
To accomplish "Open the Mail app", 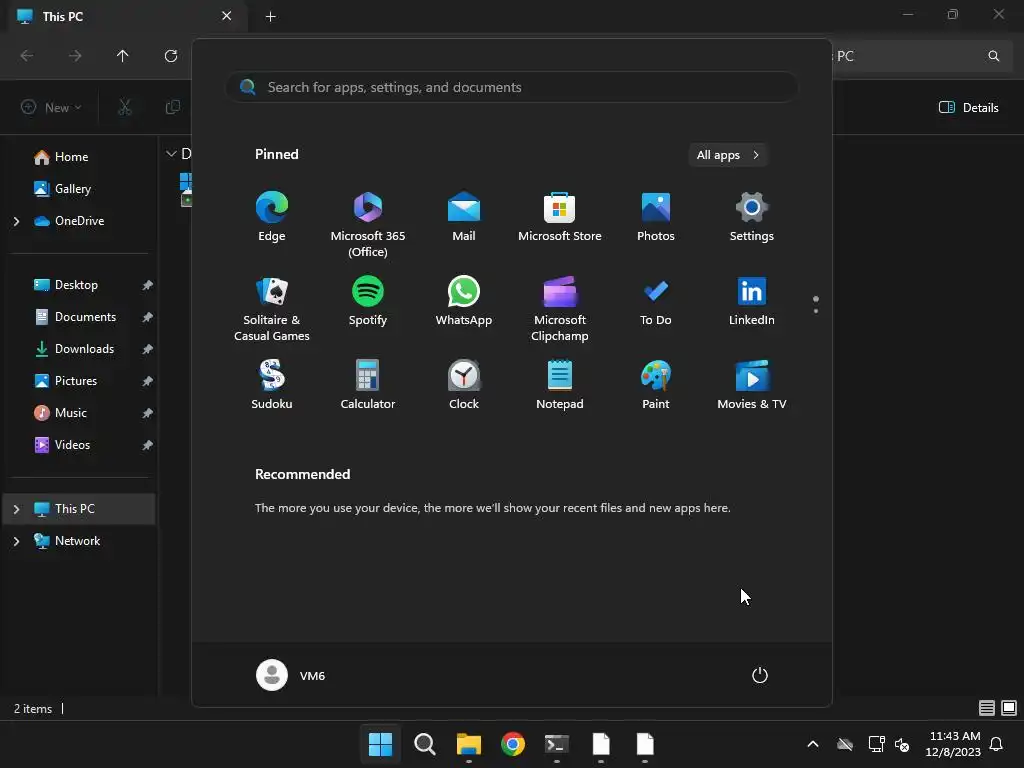I will click(464, 217).
